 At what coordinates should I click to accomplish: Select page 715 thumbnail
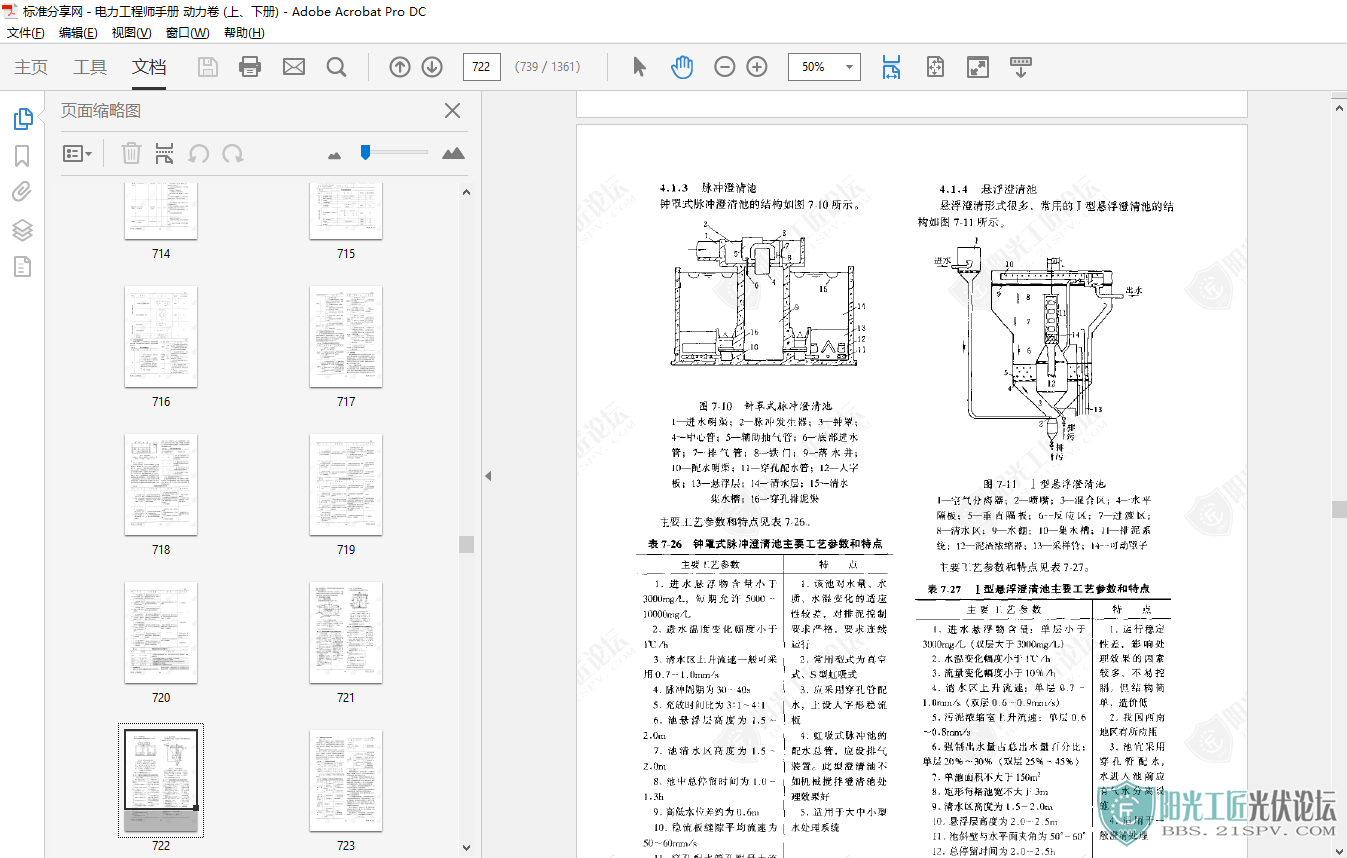coord(346,211)
